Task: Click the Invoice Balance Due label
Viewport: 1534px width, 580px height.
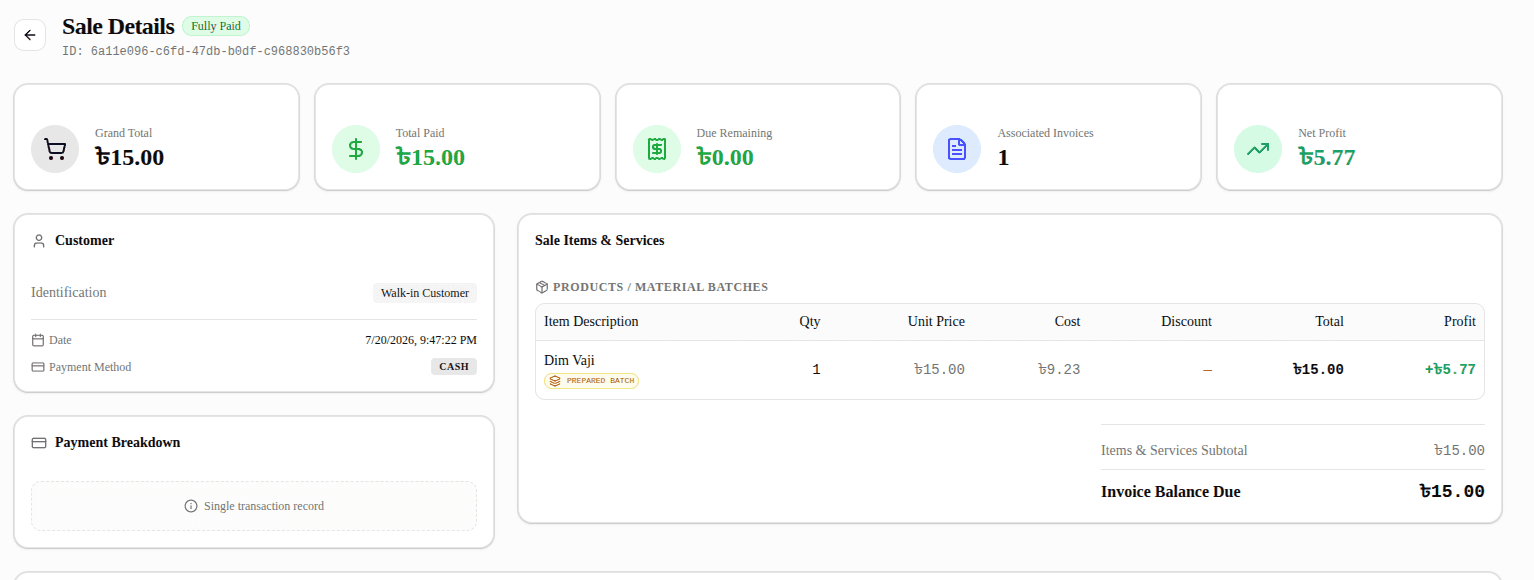Action: pos(1171,492)
